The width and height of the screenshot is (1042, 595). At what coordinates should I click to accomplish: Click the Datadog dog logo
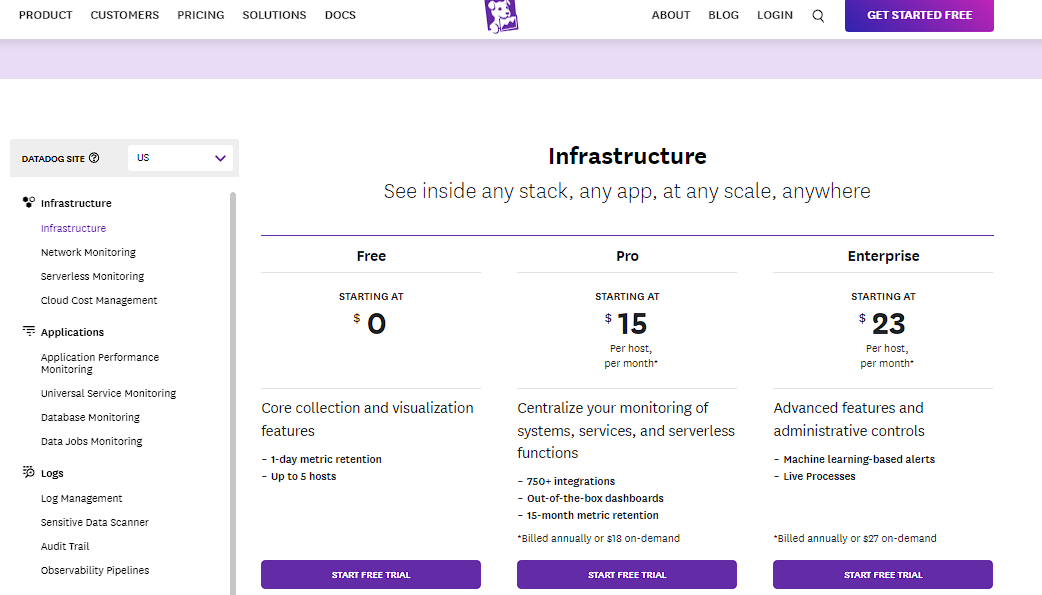tap(501, 16)
